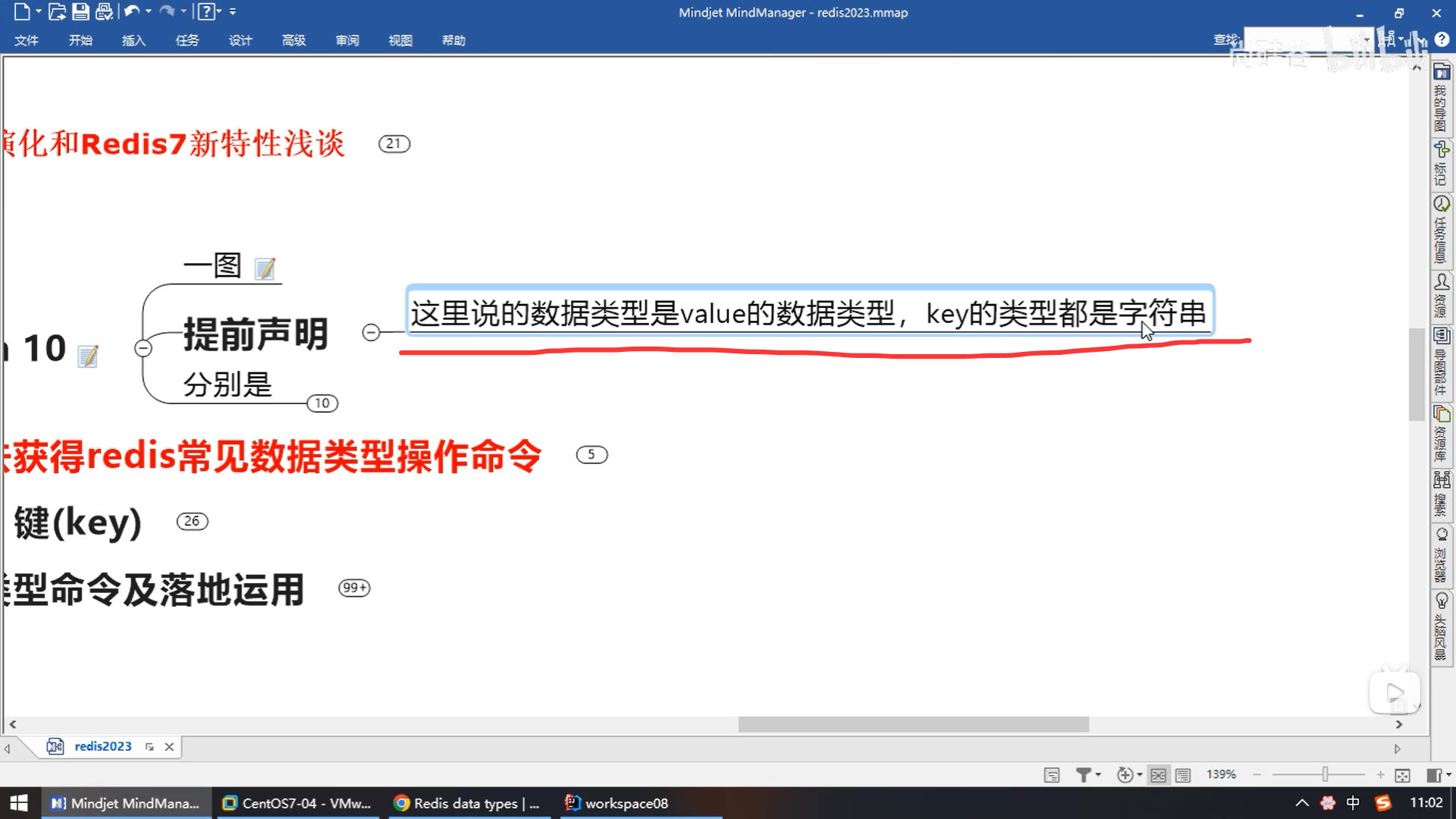The image size is (1456, 819).
Task: Toggle the outline view mode button
Action: 1183,774
